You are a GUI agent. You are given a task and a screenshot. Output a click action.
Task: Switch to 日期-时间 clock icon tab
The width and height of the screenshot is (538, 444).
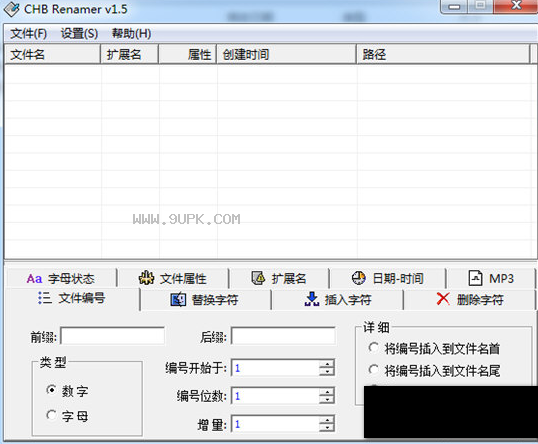(x=387, y=278)
